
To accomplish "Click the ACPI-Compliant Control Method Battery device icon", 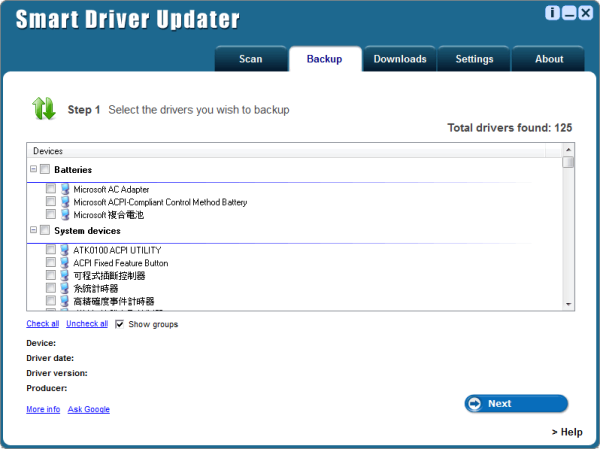I will pyautogui.click(x=65, y=202).
